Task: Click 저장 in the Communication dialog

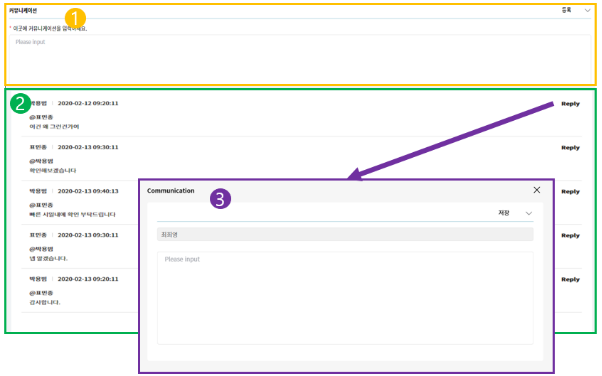Action: (x=504, y=213)
